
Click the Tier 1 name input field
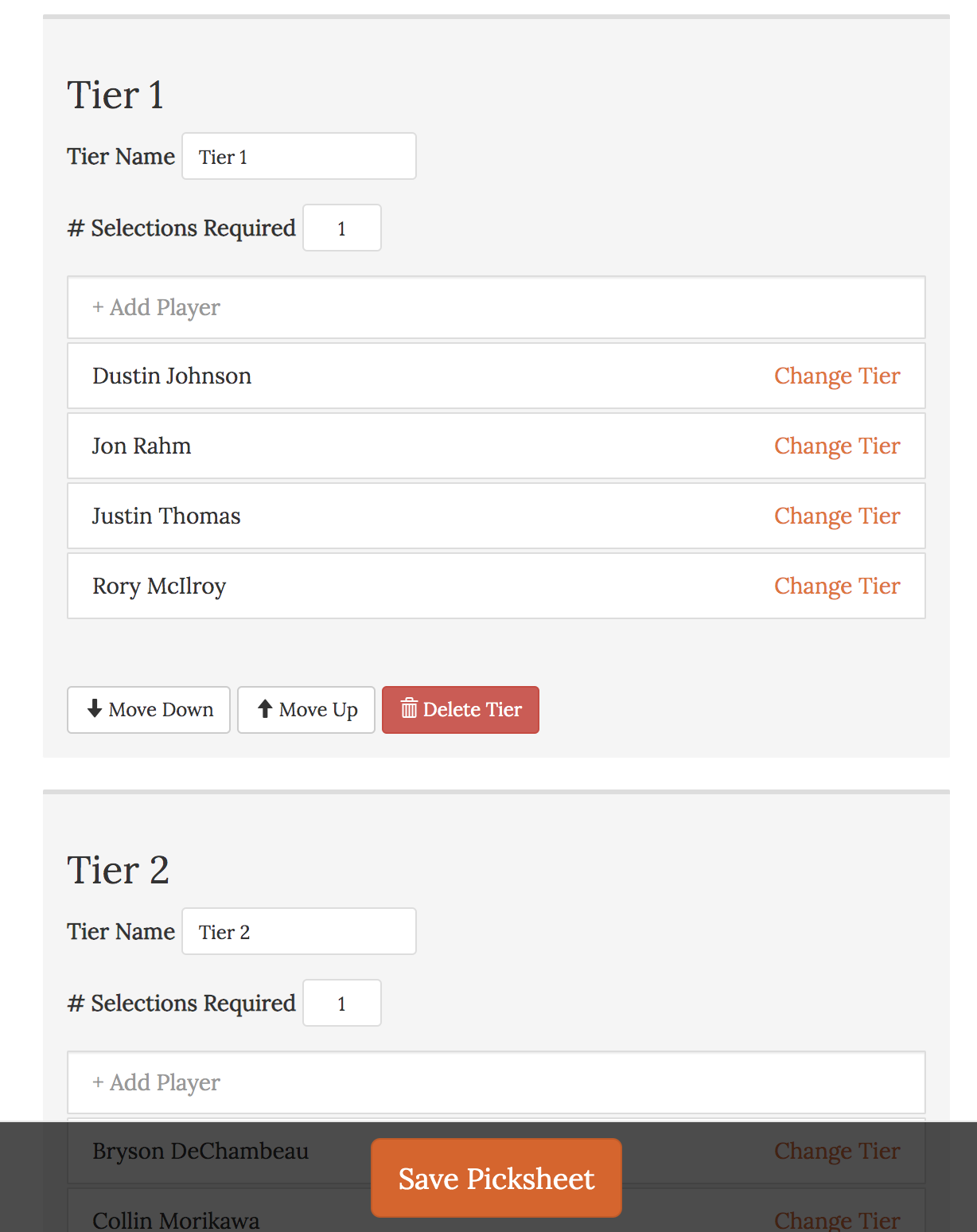[x=298, y=156]
